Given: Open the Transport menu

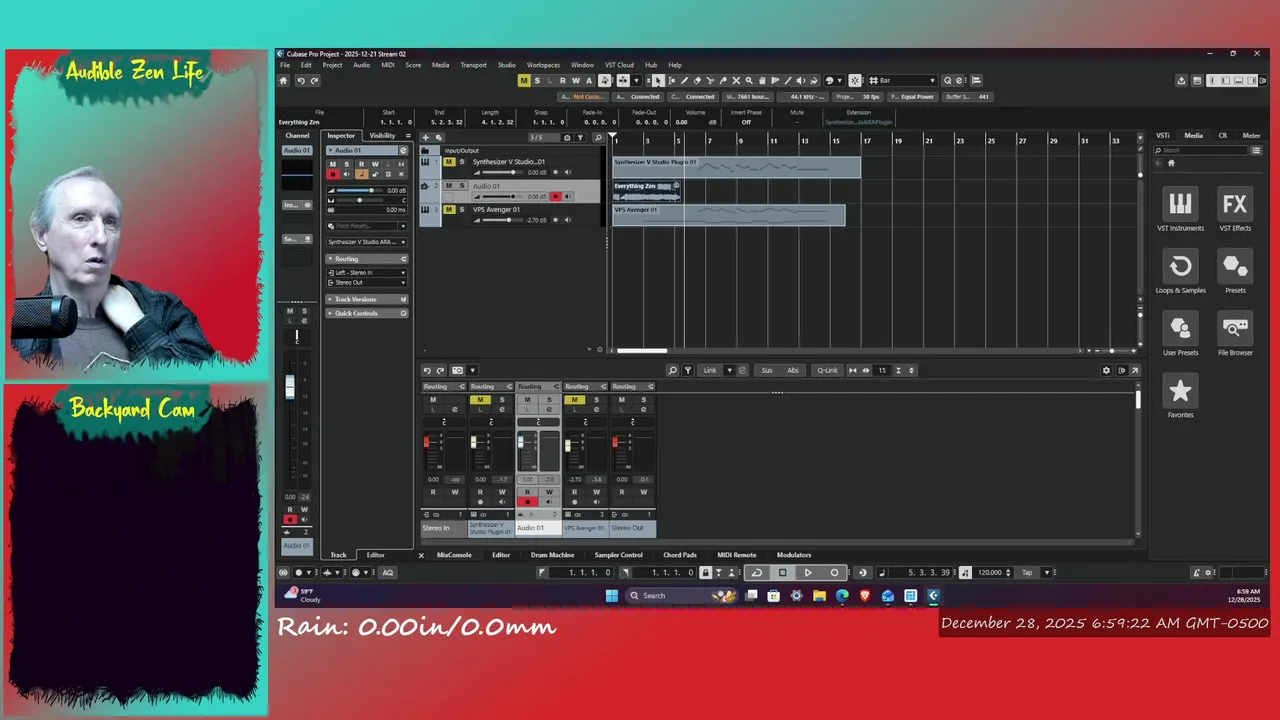Looking at the screenshot, I should [473, 65].
